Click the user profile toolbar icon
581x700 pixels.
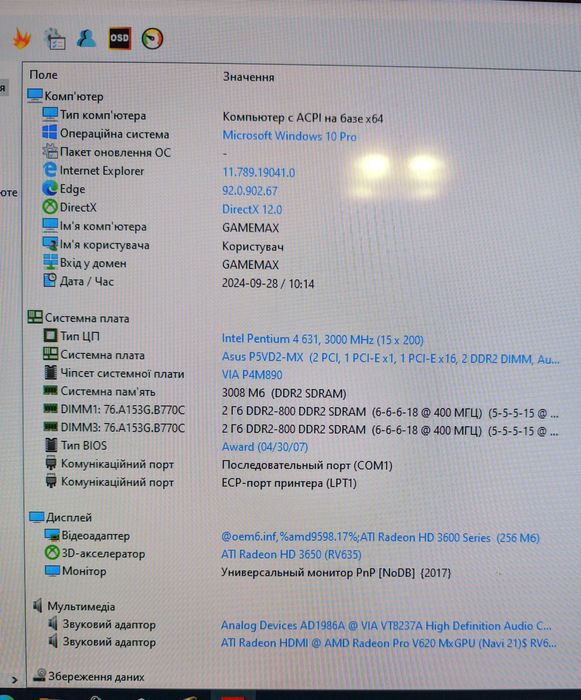point(86,38)
